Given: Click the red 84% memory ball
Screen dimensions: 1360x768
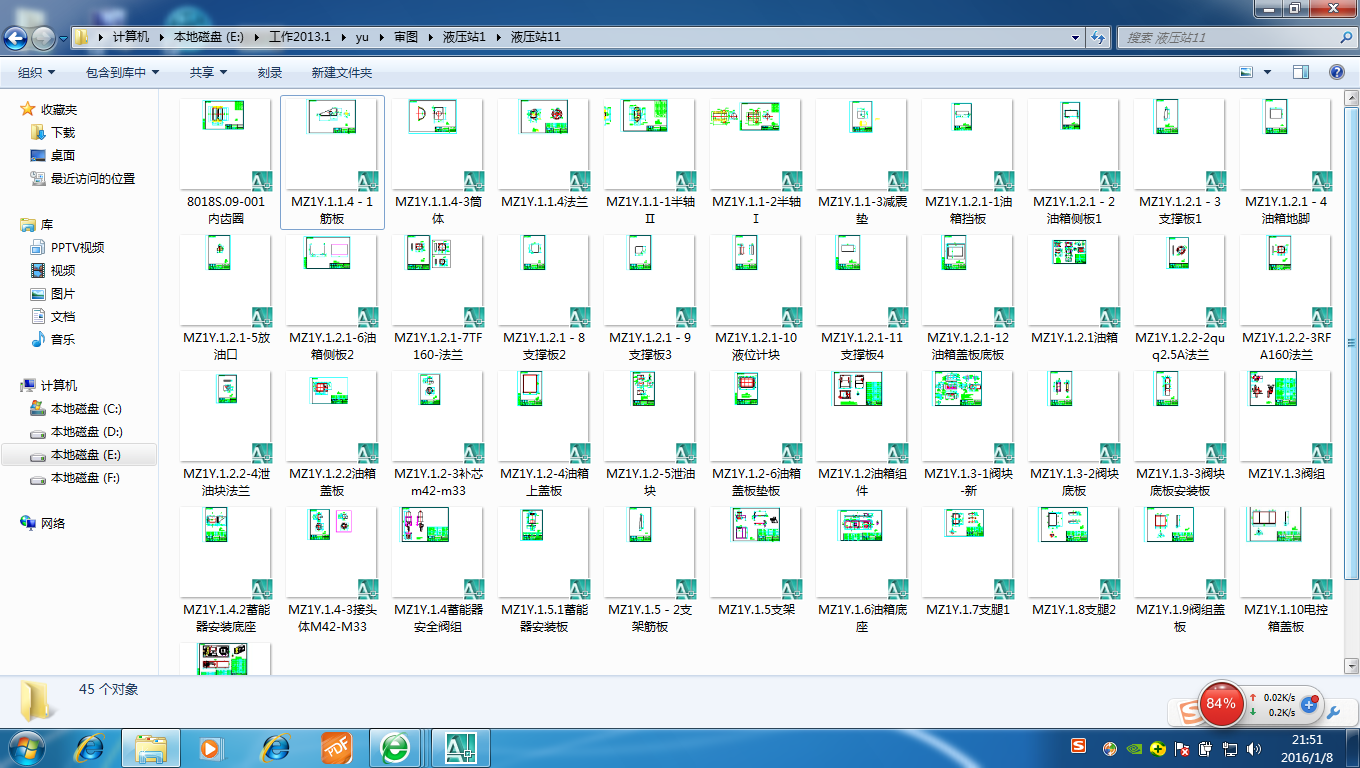Looking at the screenshot, I should coord(1220,703).
